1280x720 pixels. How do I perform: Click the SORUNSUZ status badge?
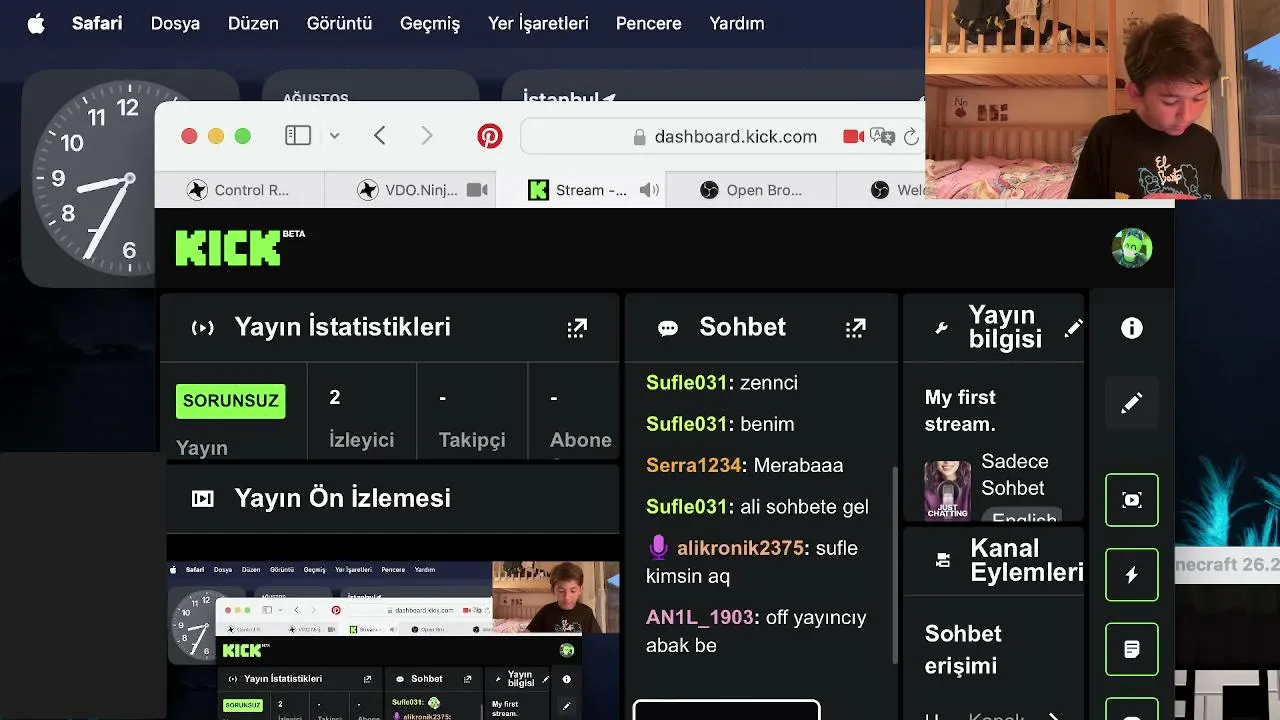[231, 401]
